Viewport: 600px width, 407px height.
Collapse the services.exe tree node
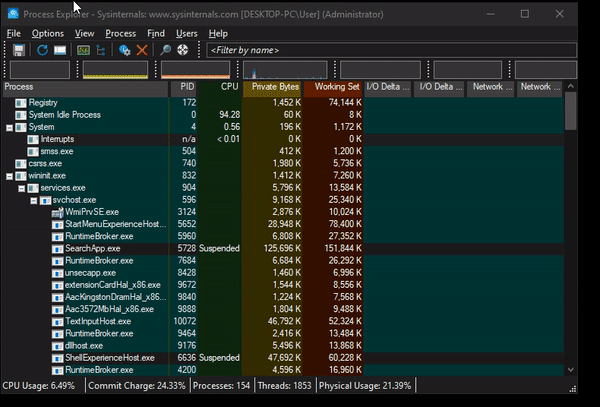click(x=21, y=189)
